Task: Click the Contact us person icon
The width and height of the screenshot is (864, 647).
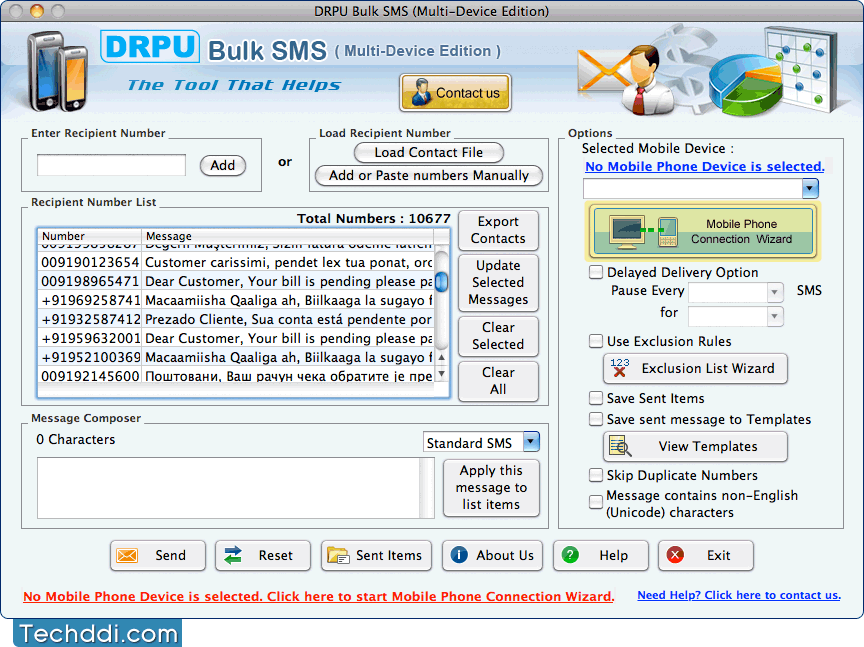Action: pyautogui.click(x=422, y=93)
